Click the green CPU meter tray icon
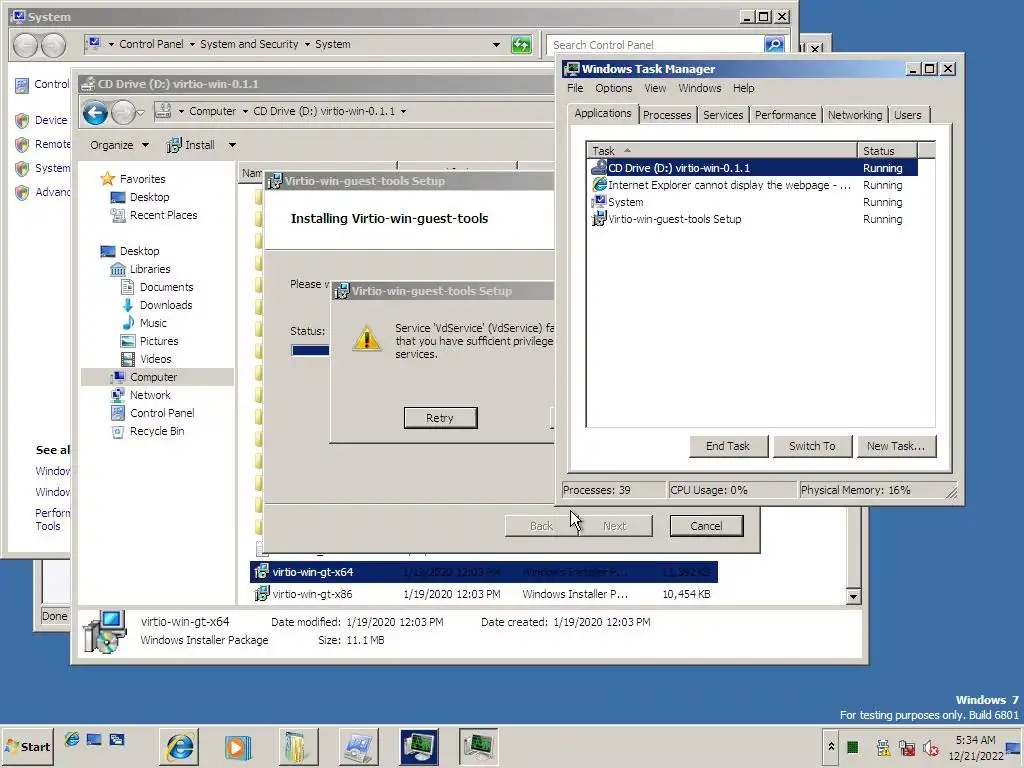The image size is (1024, 768). coord(853,747)
